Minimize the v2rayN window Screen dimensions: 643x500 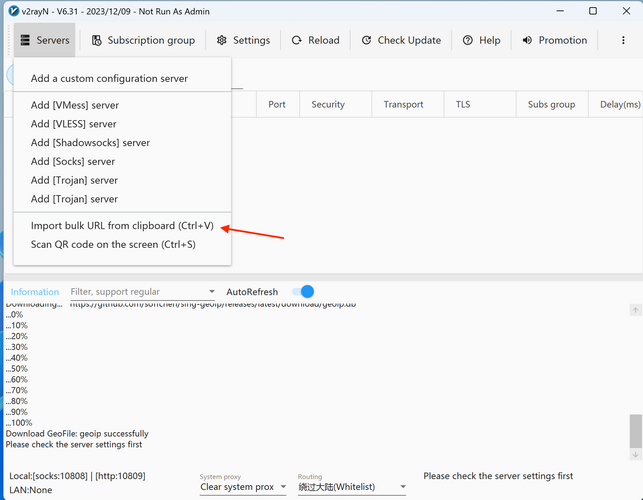[560, 11]
